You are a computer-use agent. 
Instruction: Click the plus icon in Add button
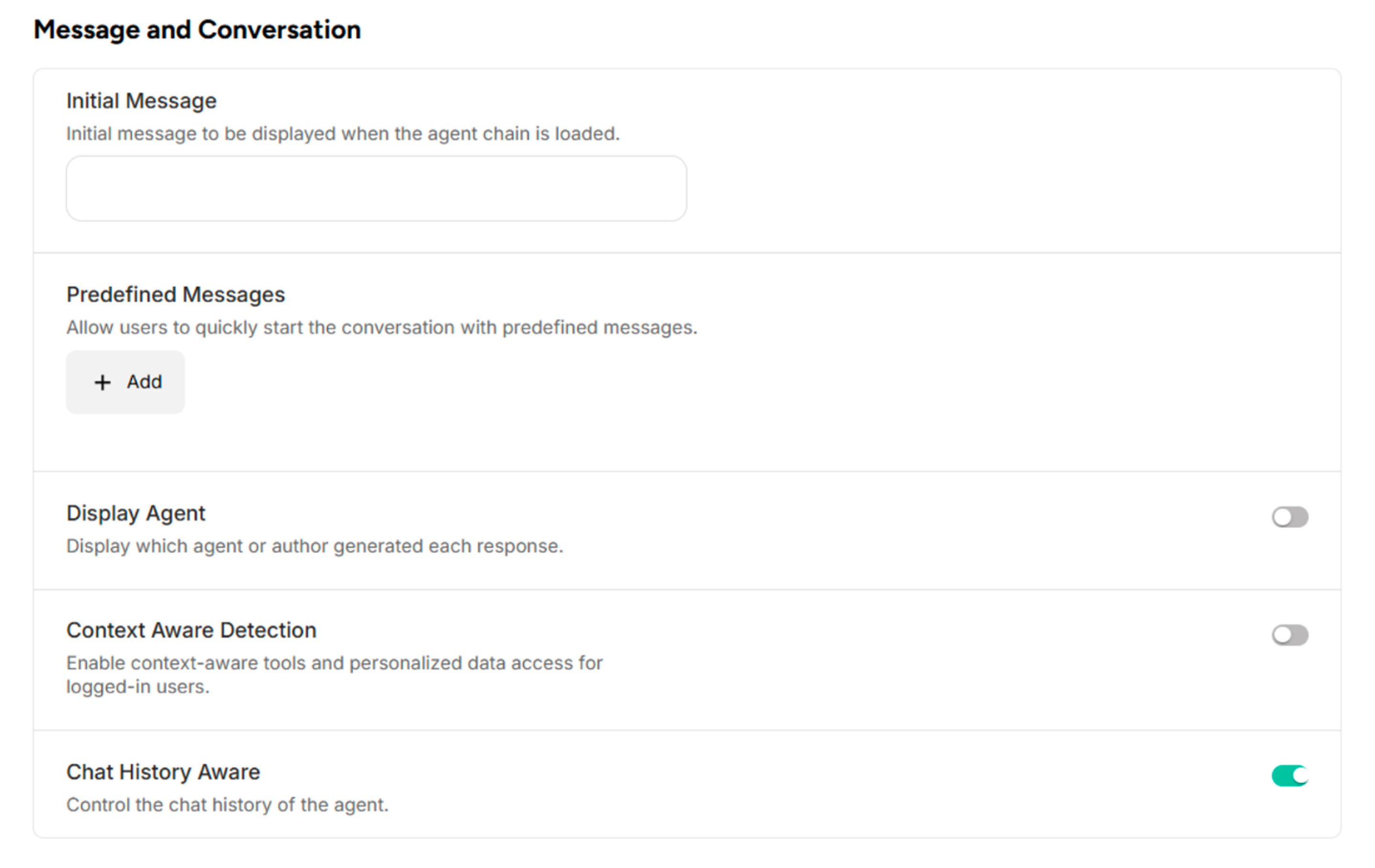tap(102, 382)
